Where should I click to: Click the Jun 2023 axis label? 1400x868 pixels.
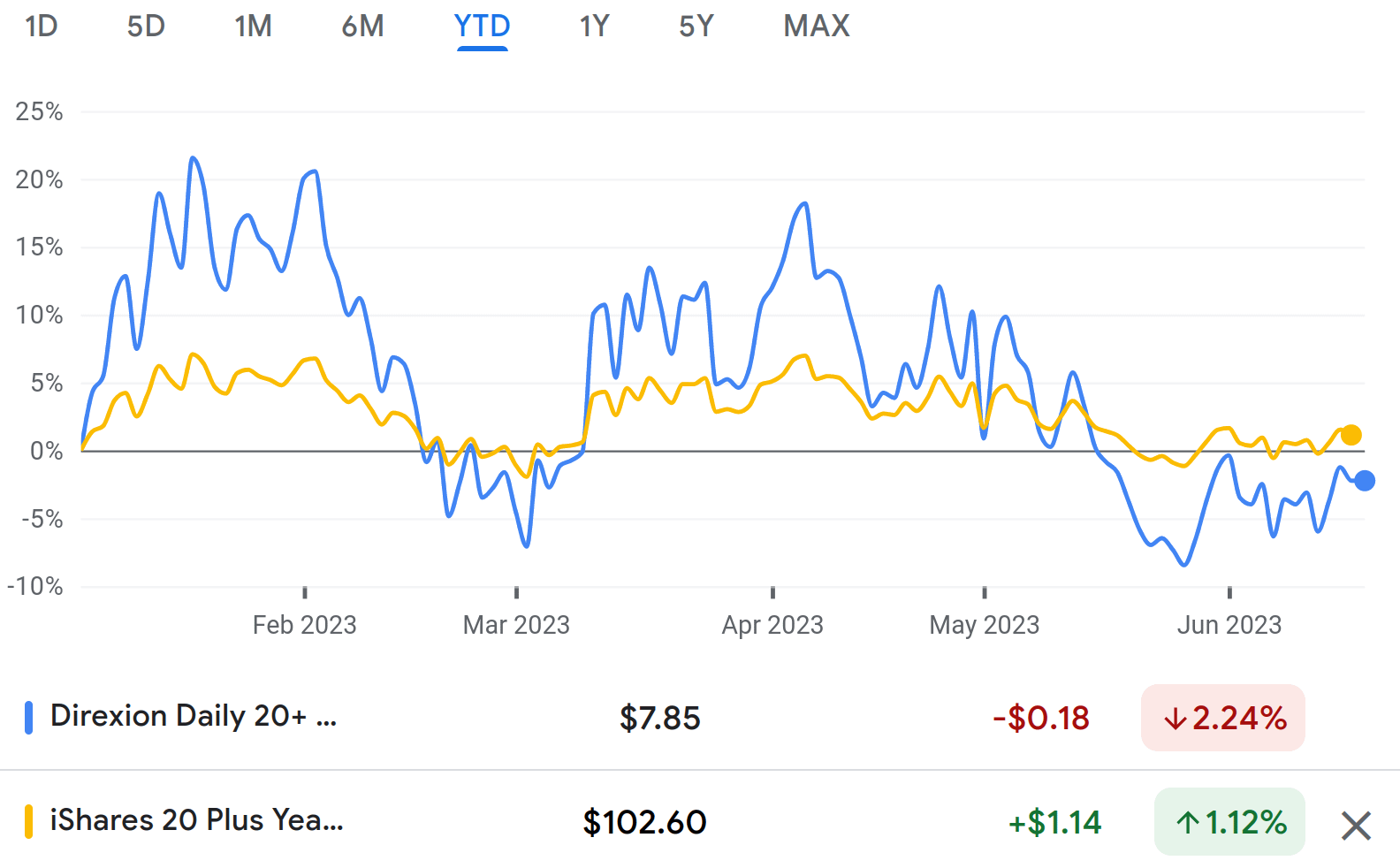[x=1229, y=625]
